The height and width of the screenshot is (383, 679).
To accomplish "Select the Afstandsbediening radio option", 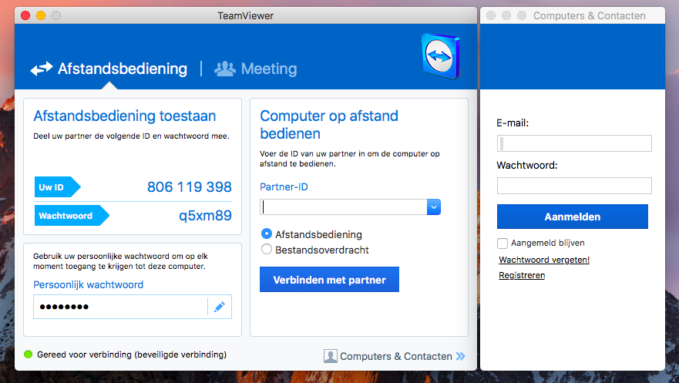I will 266,234.
